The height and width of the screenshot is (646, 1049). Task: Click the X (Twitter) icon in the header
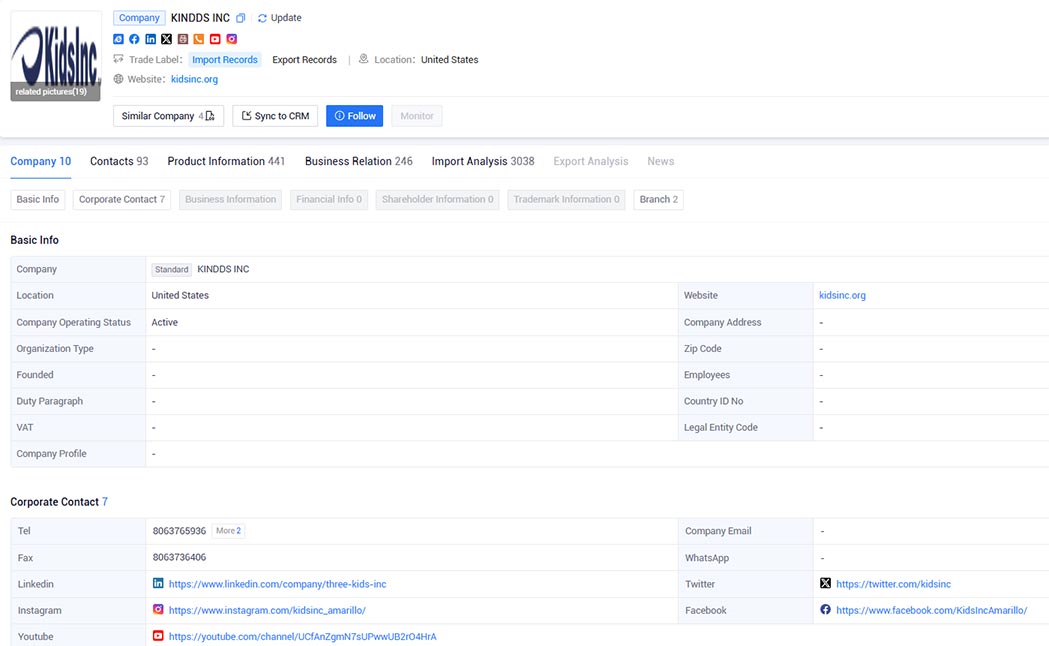click(167, 39)
